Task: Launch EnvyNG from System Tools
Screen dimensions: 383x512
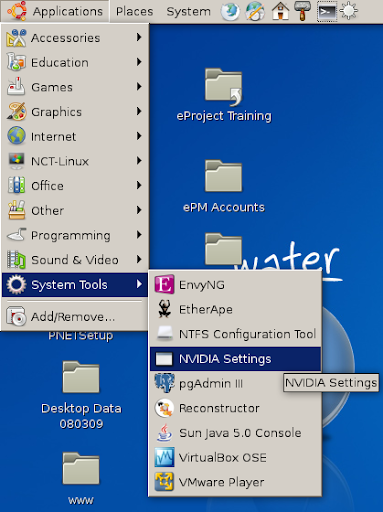Action: click(235, 285)
